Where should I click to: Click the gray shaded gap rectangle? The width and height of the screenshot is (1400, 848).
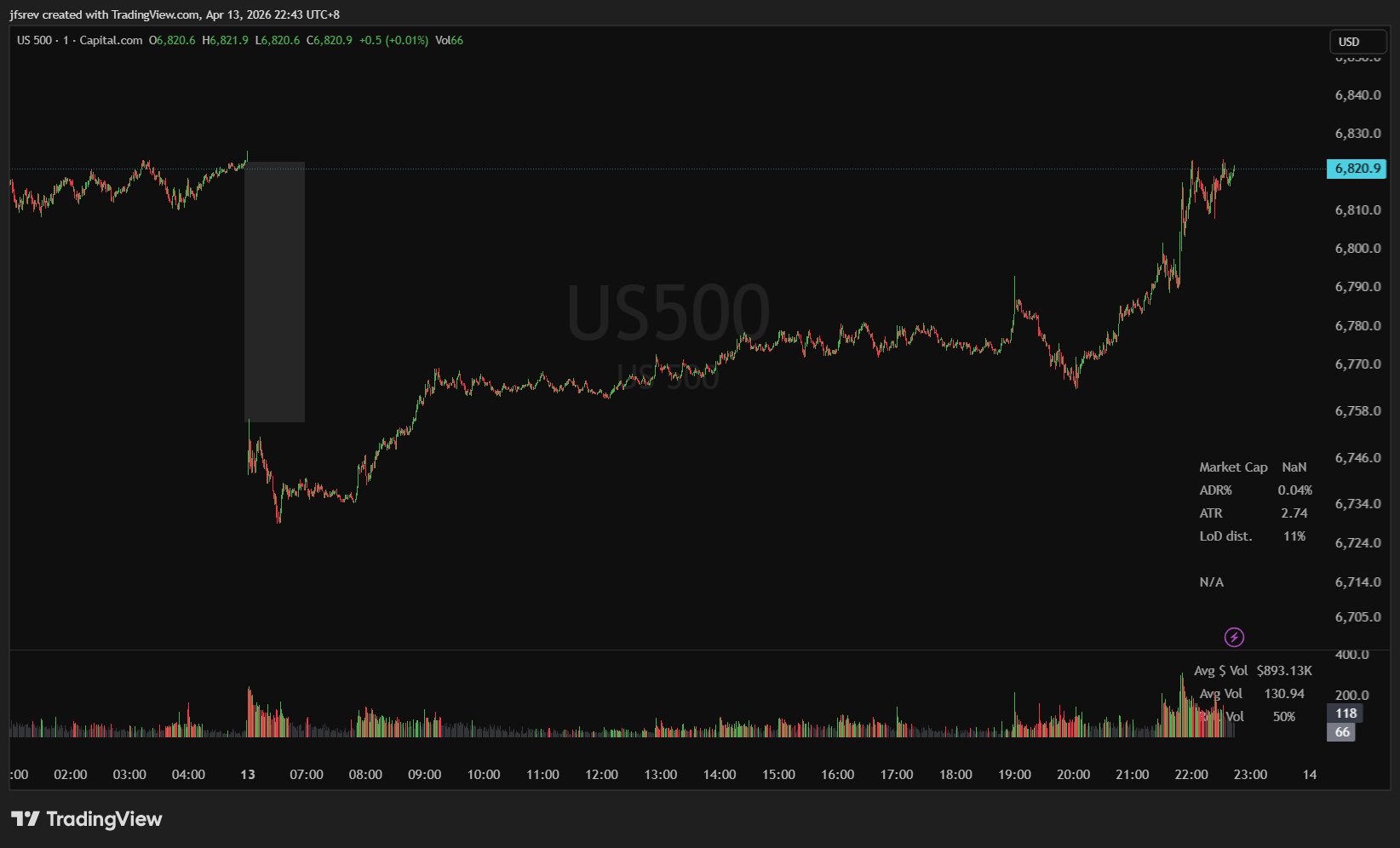274,291
